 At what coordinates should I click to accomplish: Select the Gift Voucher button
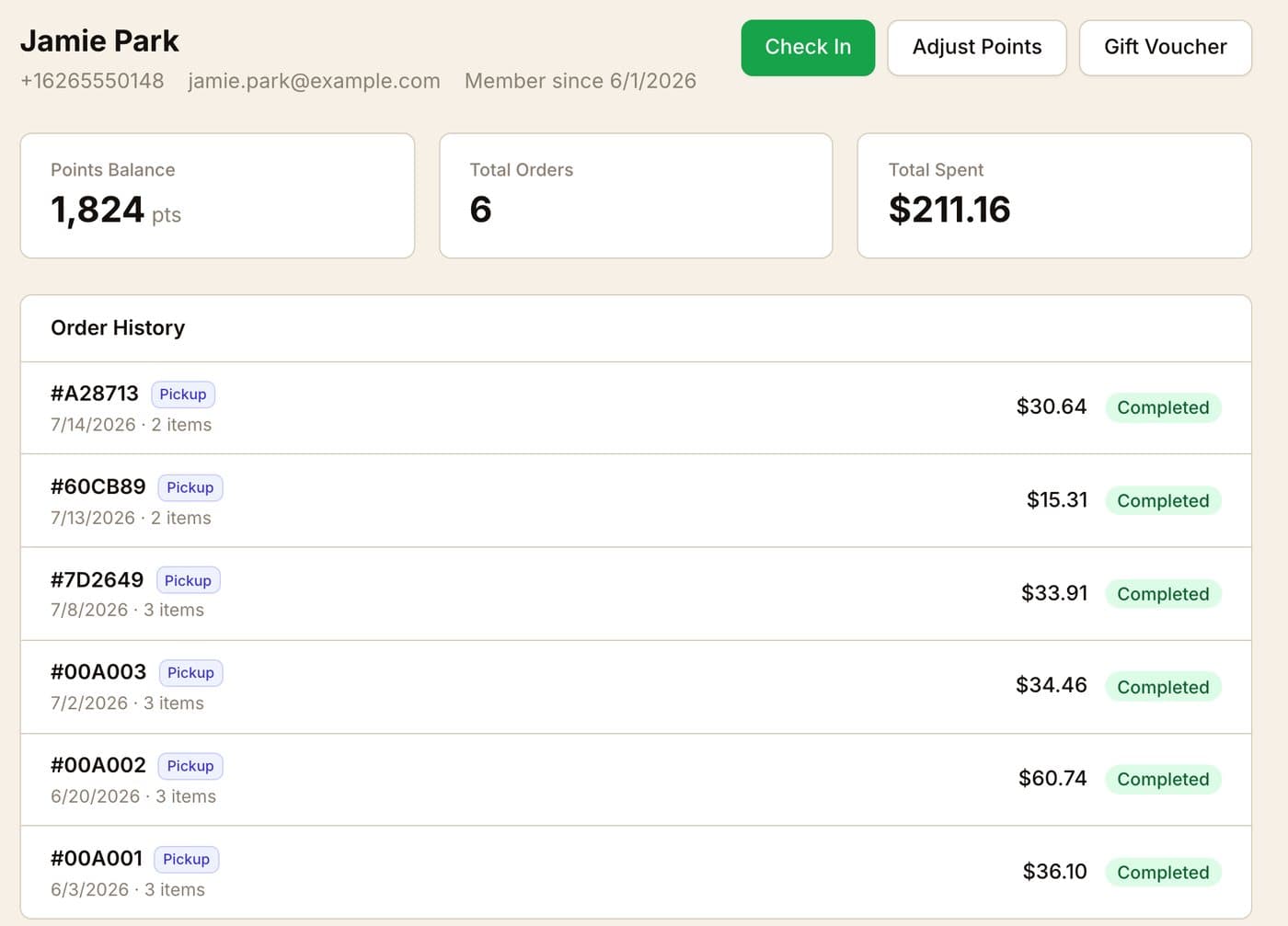coord(1165,48)
